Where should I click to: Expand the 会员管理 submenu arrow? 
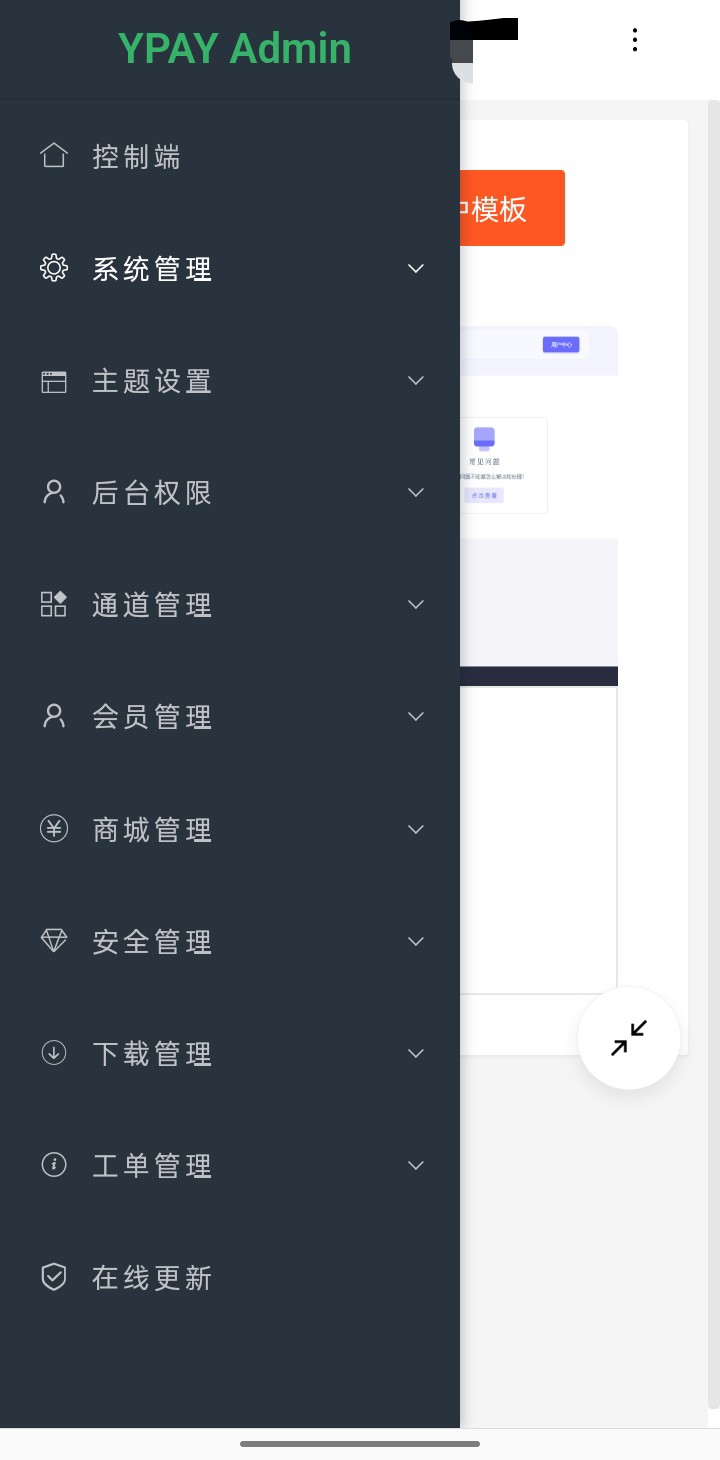point(416,716)
